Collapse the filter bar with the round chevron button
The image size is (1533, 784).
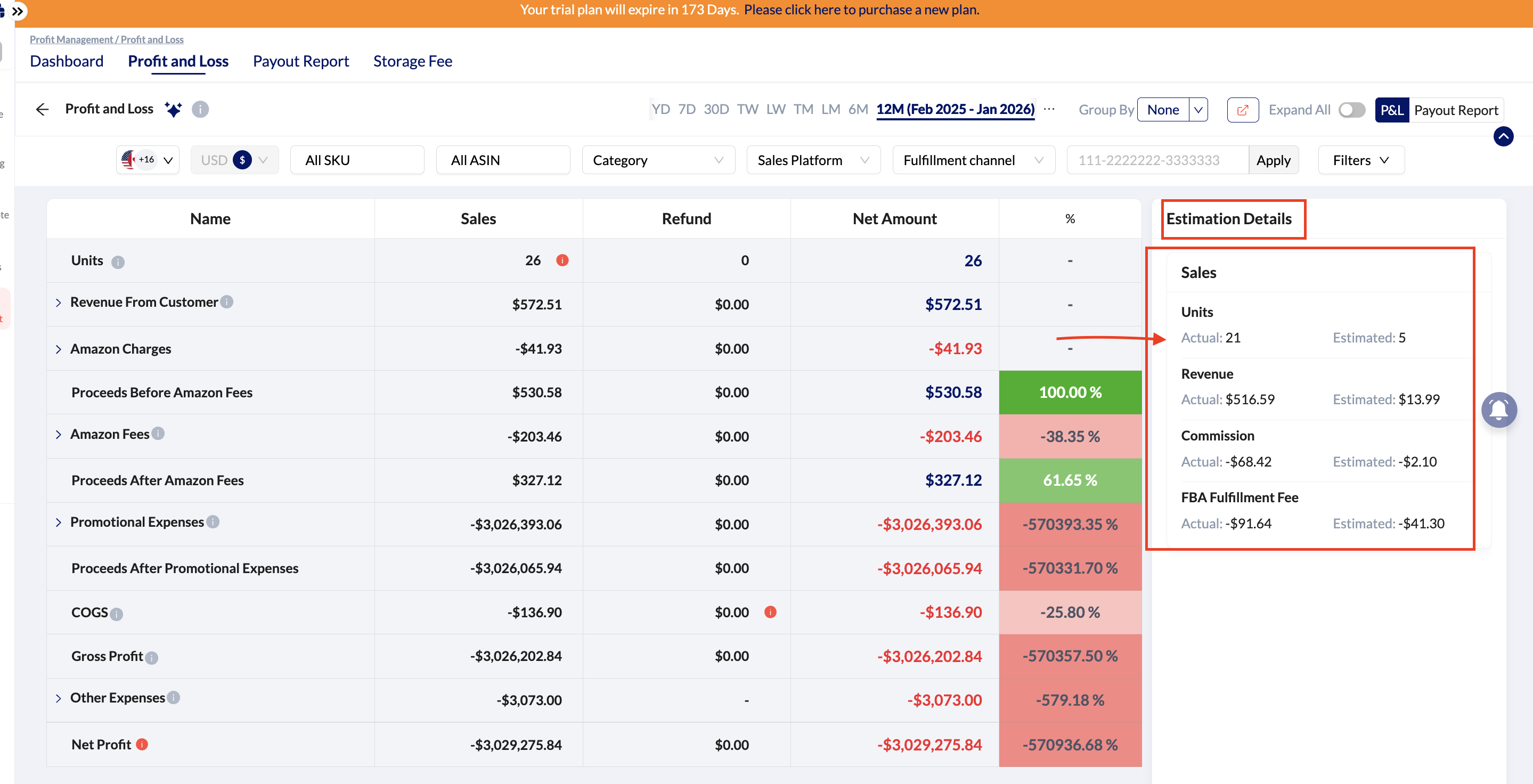tap(1503, 137)
